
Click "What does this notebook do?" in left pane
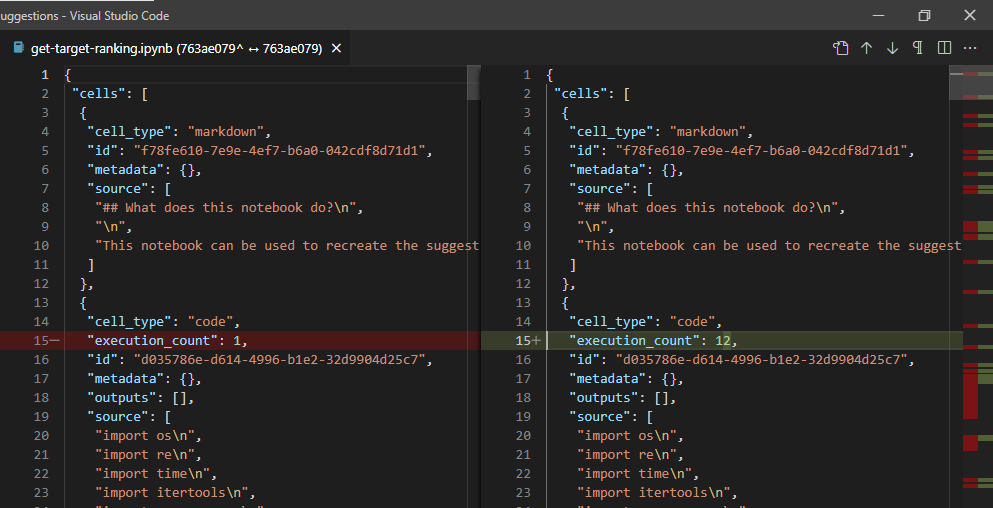click(x=229, y=208)
